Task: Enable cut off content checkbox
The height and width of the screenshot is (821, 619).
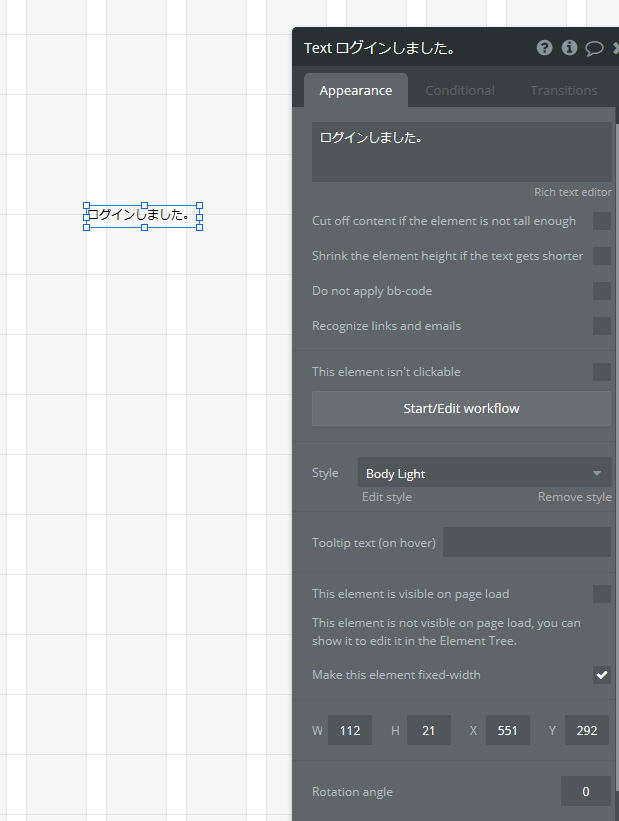Action: pos(602,221)
